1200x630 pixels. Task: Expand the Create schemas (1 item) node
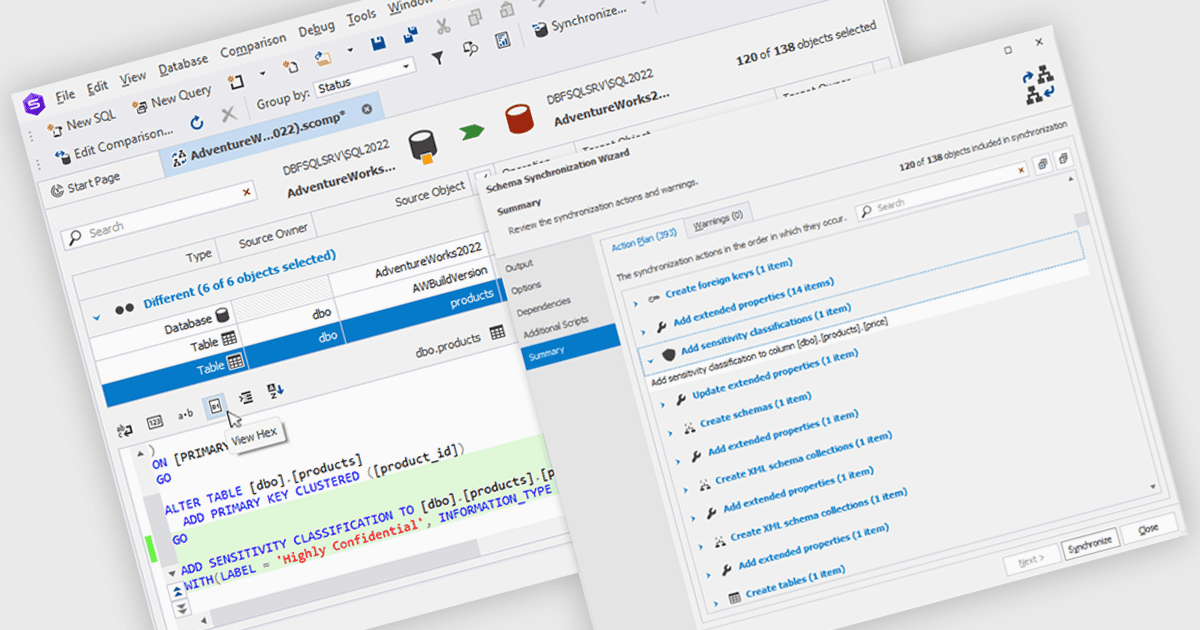point(670,431)
